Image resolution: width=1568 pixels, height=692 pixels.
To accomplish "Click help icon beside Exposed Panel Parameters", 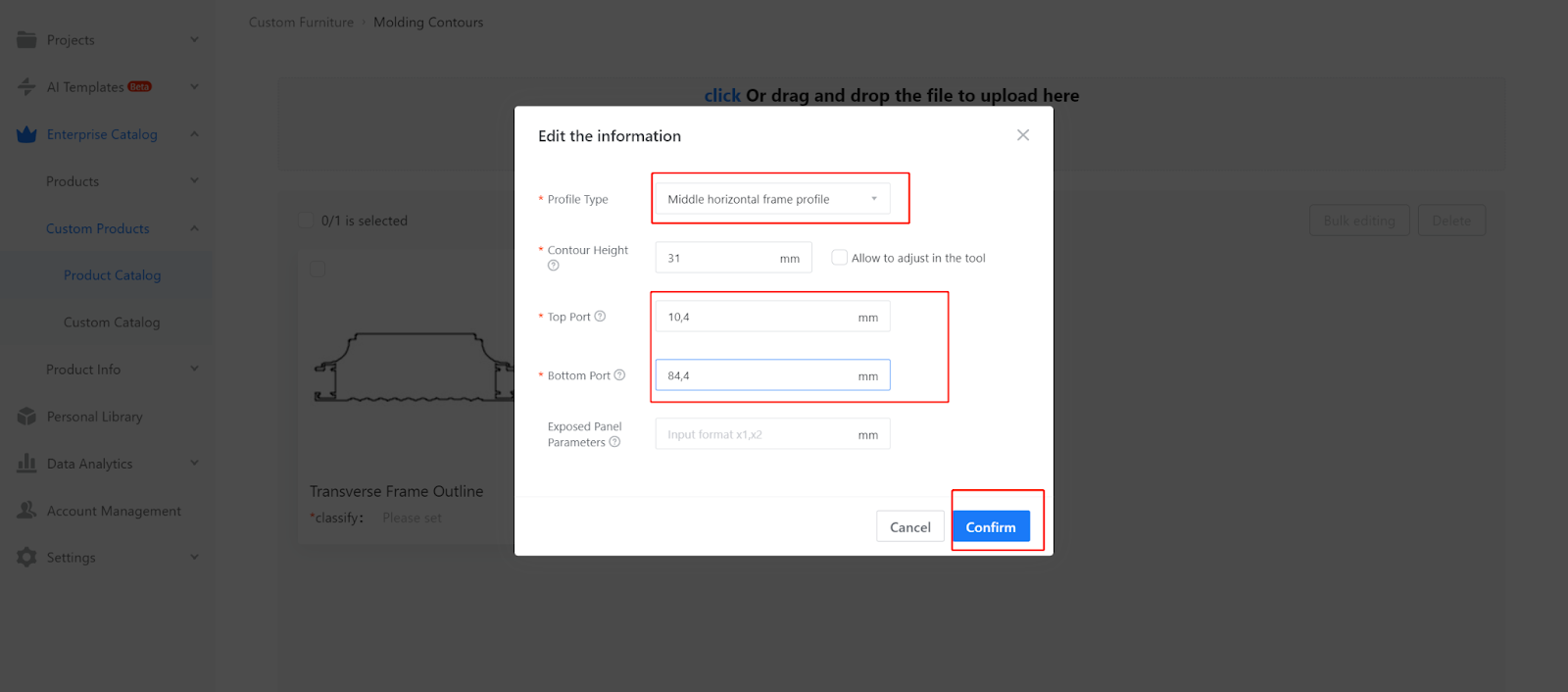I will pos(614,442).
